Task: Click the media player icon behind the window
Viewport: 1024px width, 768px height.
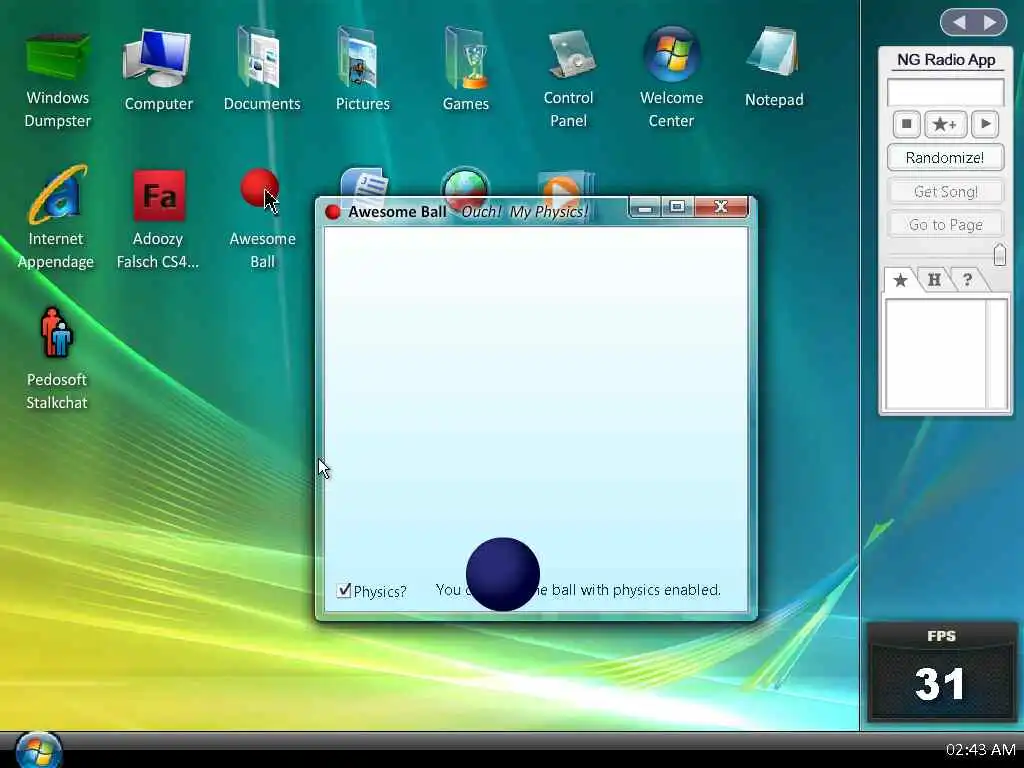Action: click(x=566, y=184)
